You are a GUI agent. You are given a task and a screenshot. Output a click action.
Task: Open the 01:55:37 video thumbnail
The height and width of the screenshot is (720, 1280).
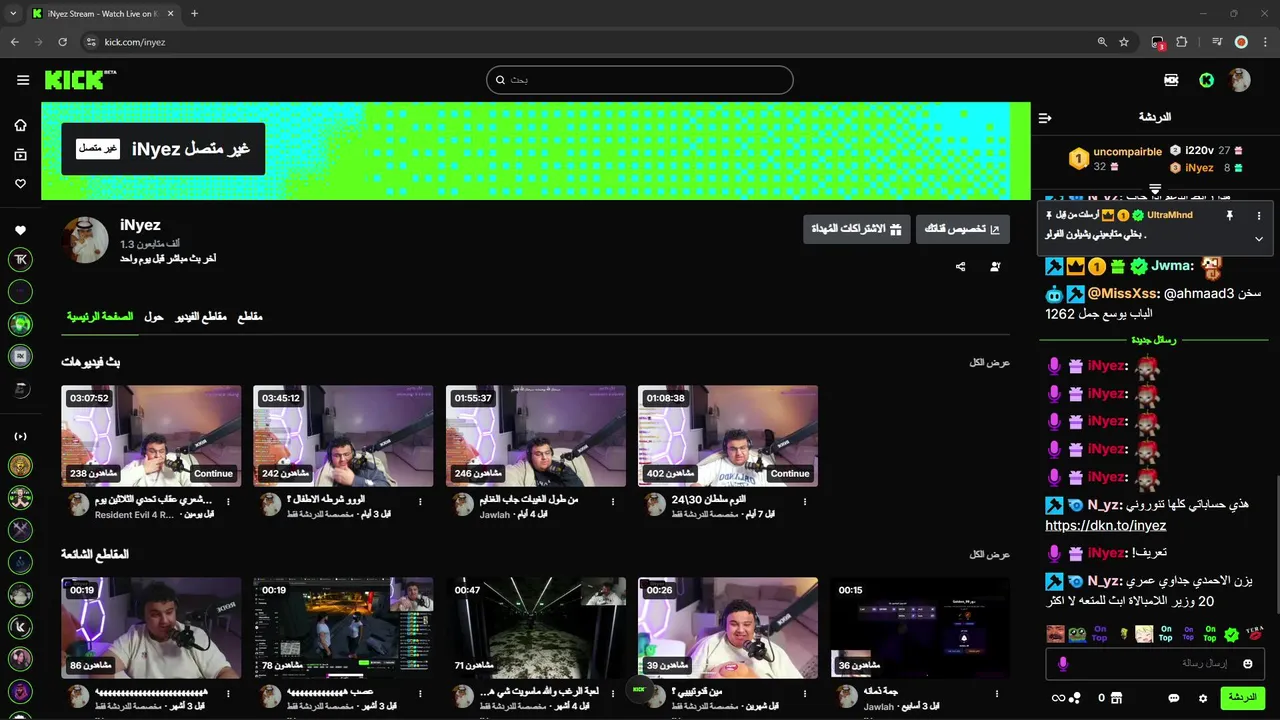(x=536, y=436)
